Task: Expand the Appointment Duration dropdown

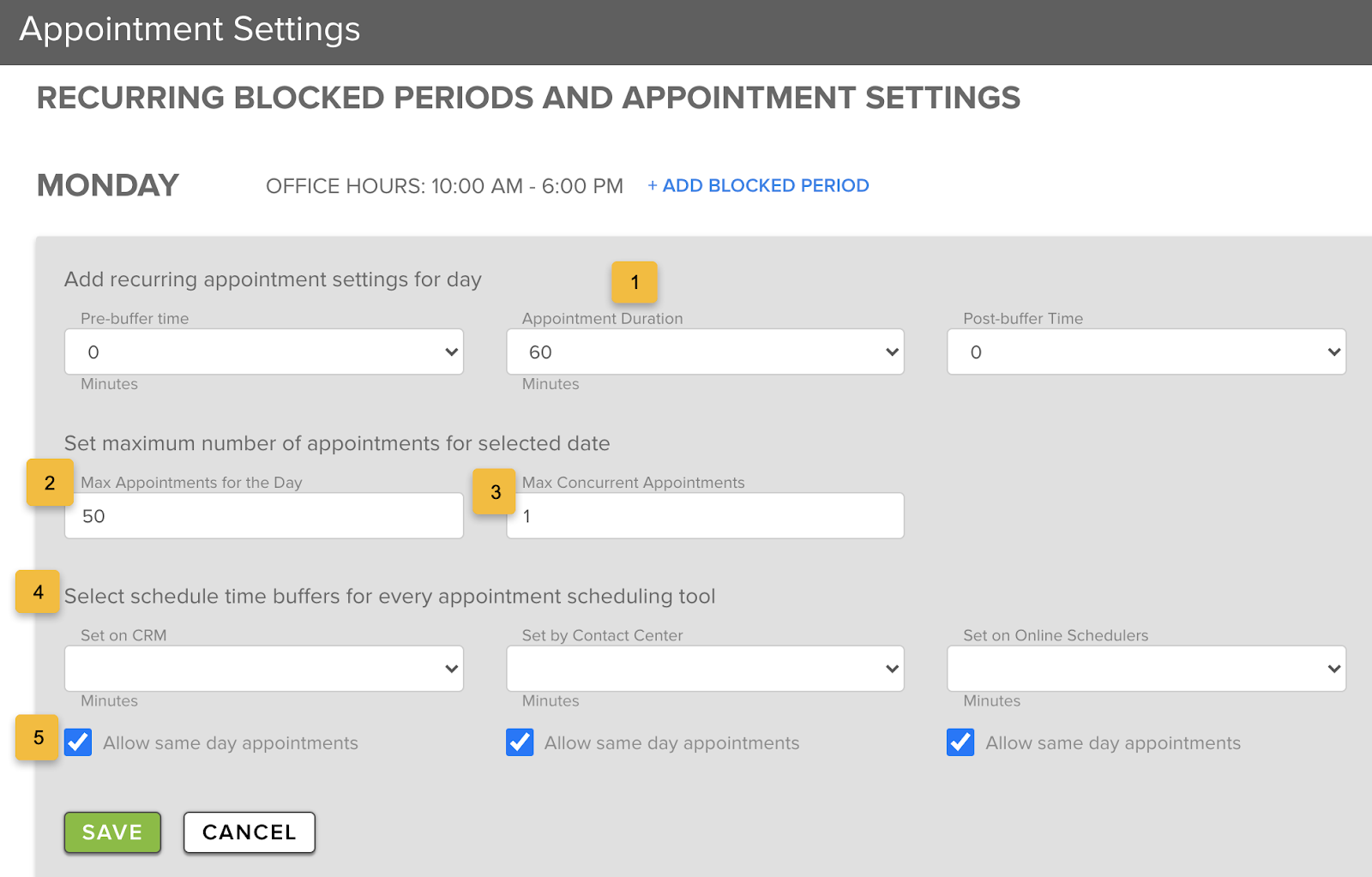Action: [705, 351]
